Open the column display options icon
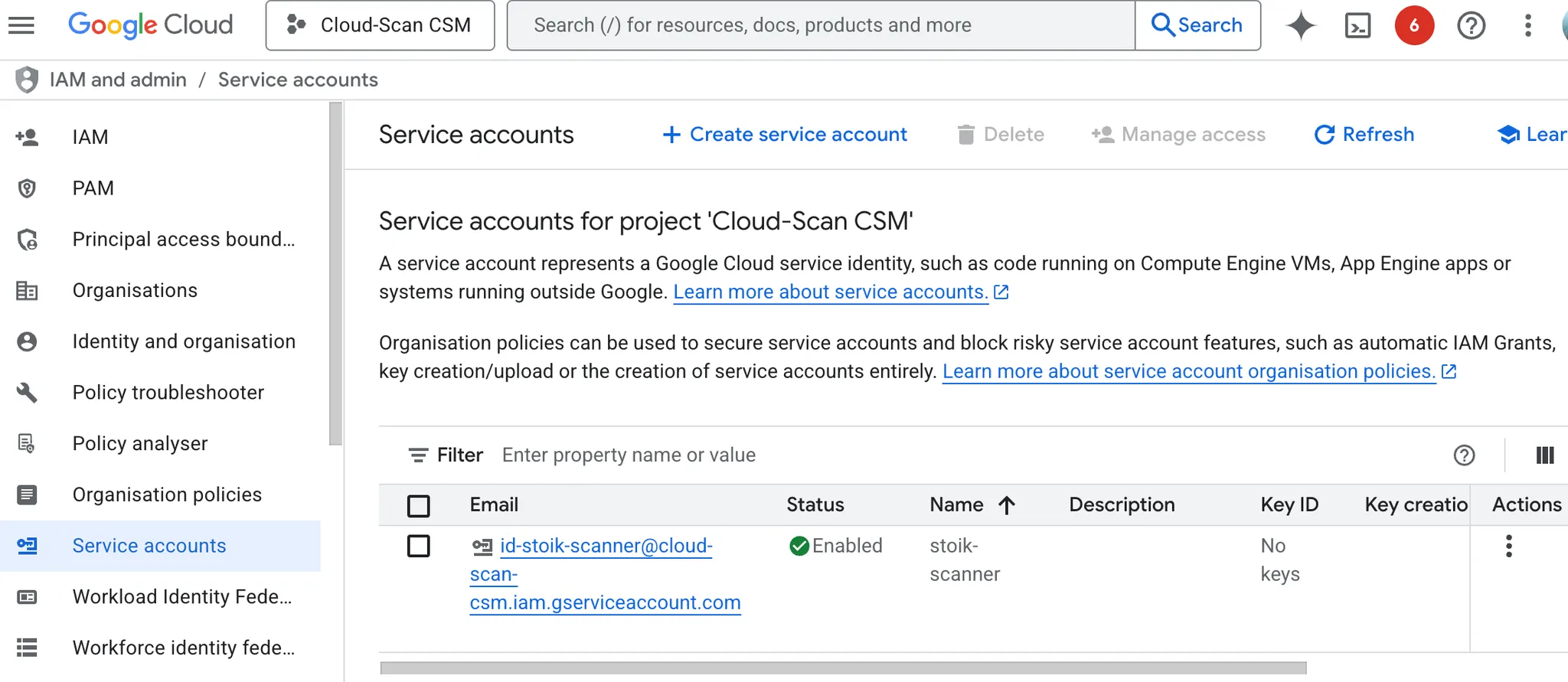This screenshot has height=682, width=1568. click(x=1545, y=455)
